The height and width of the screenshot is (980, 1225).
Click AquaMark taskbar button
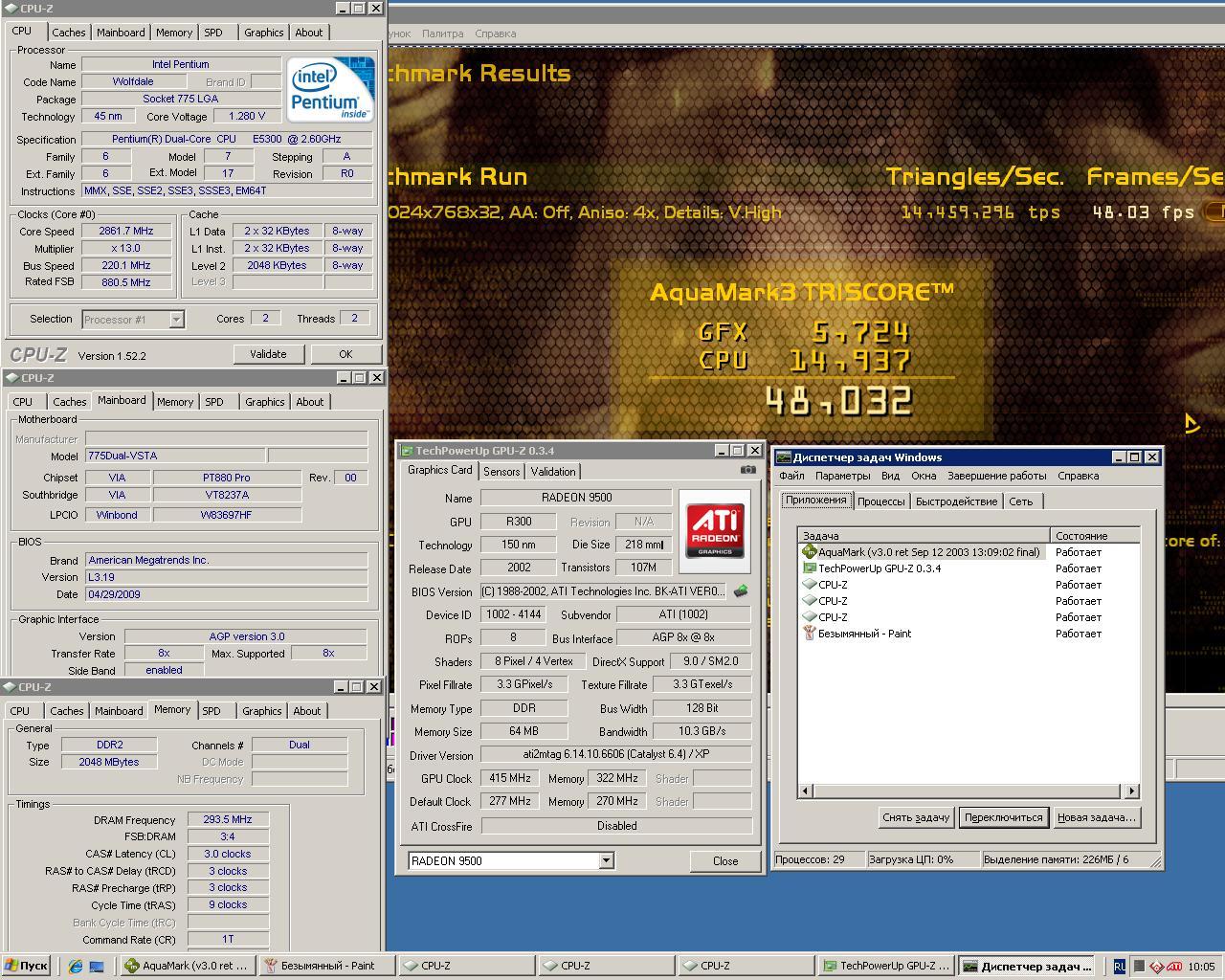click(x=188, y=966)
